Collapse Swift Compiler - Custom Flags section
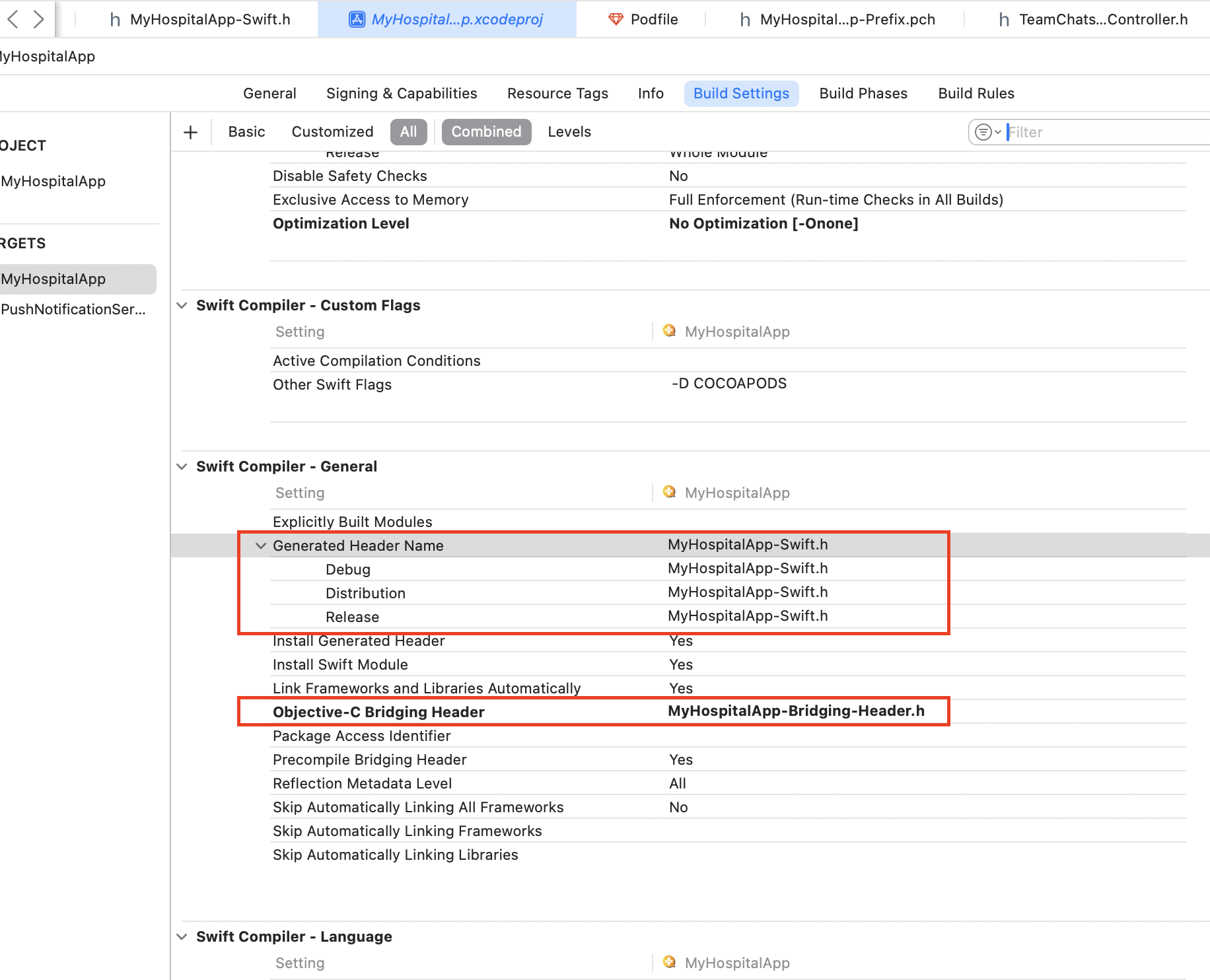The height and width of the screenshot is (980, 1210). (182, 305)
